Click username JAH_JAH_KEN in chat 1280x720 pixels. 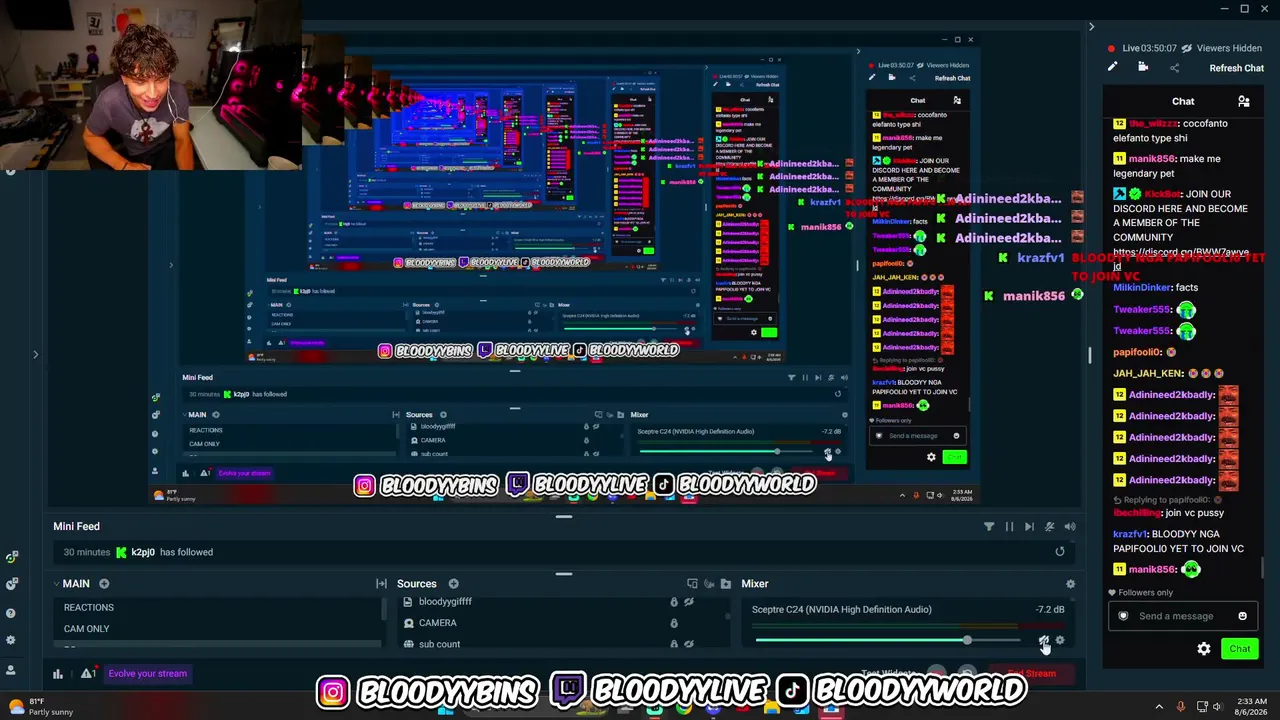click(1150, 373)
